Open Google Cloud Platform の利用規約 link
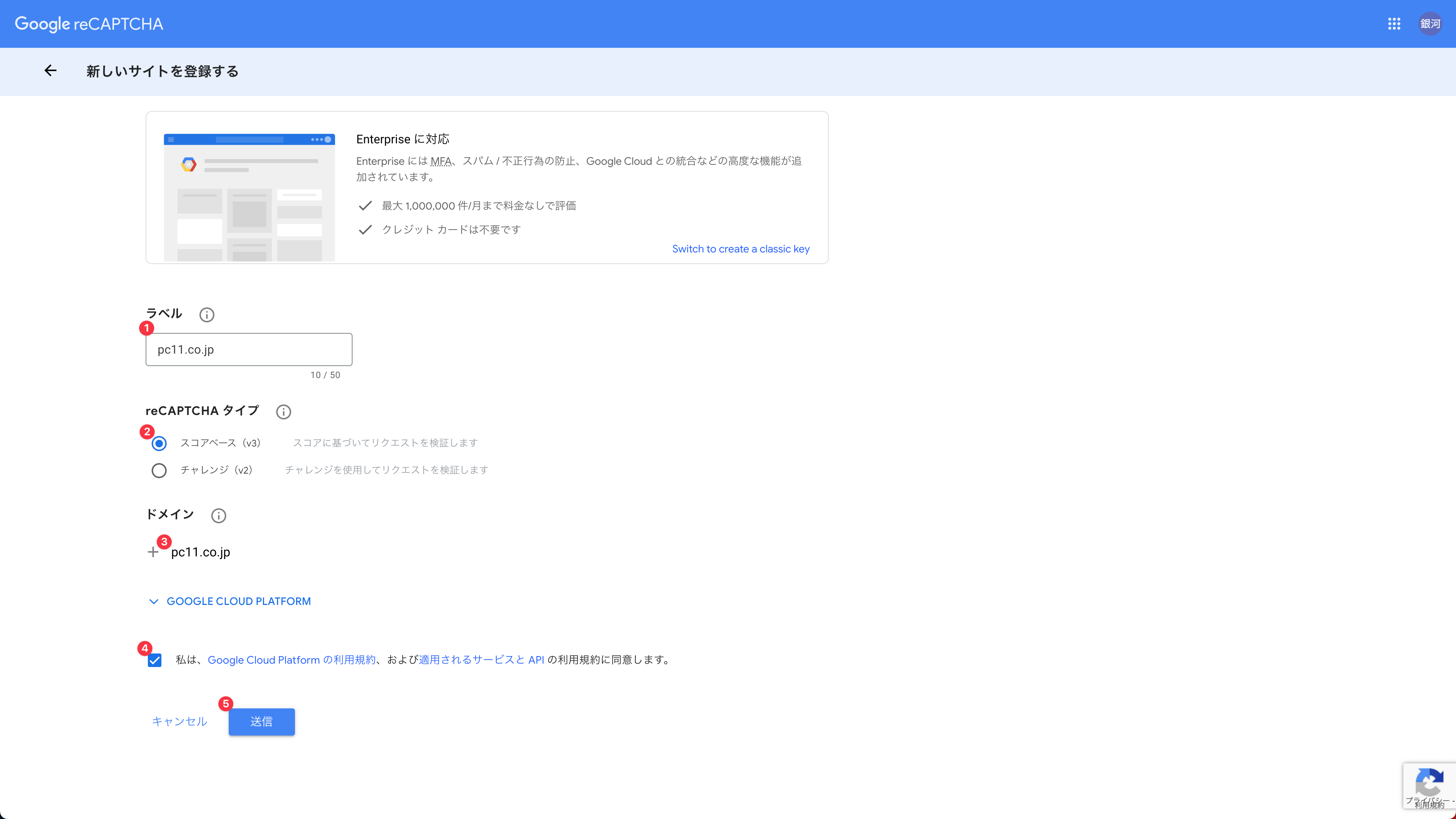Image resolution: width=1456 pixels, height=819 pixels. 292,660
